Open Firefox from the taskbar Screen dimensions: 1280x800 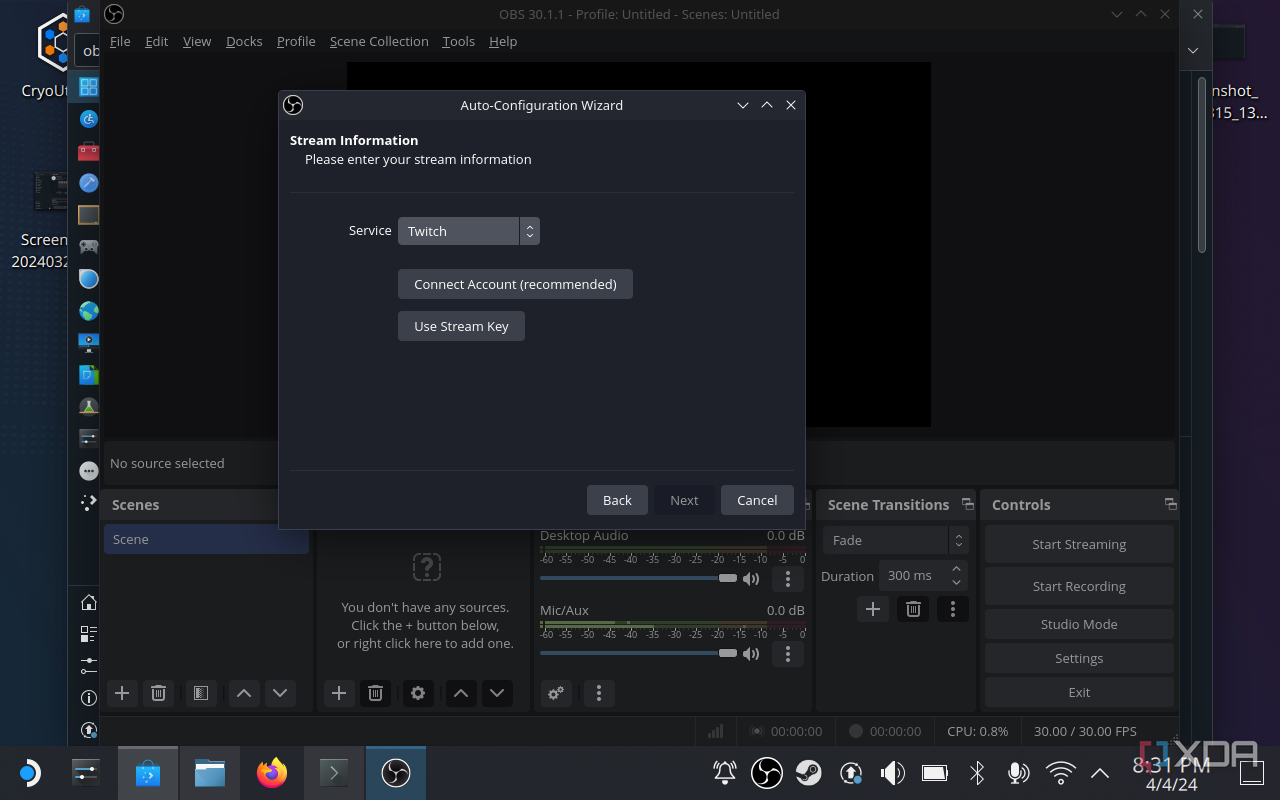(x=272, y=773)
